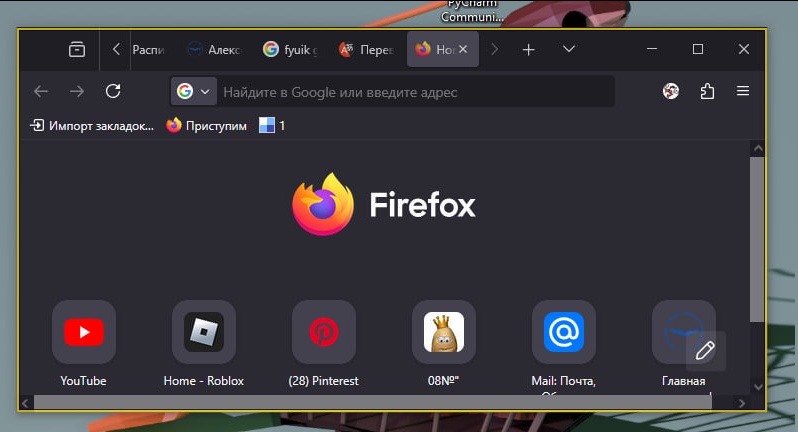Click Импорт закладок bookmark toolbar item
Viewport: 798px width, 432px height.
92,125
